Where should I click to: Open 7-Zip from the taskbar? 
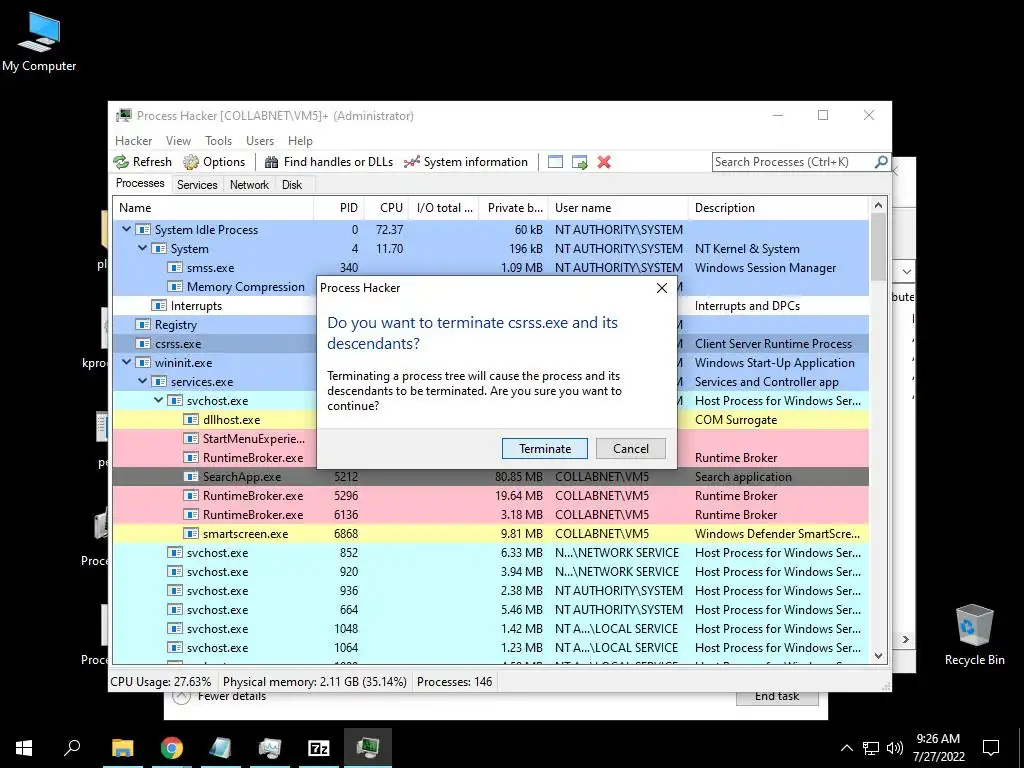[319, 748]
